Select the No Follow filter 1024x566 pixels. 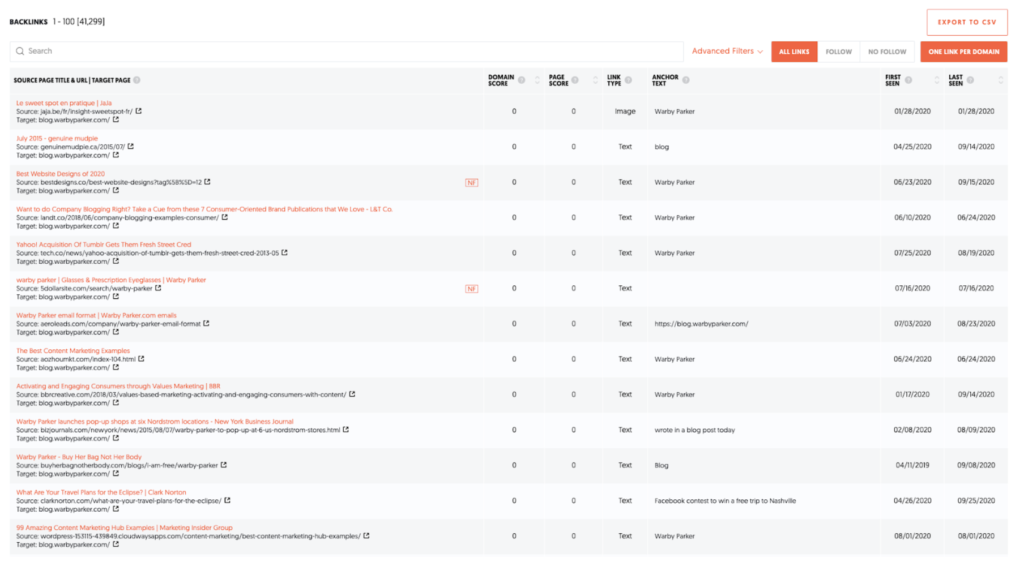887,52
